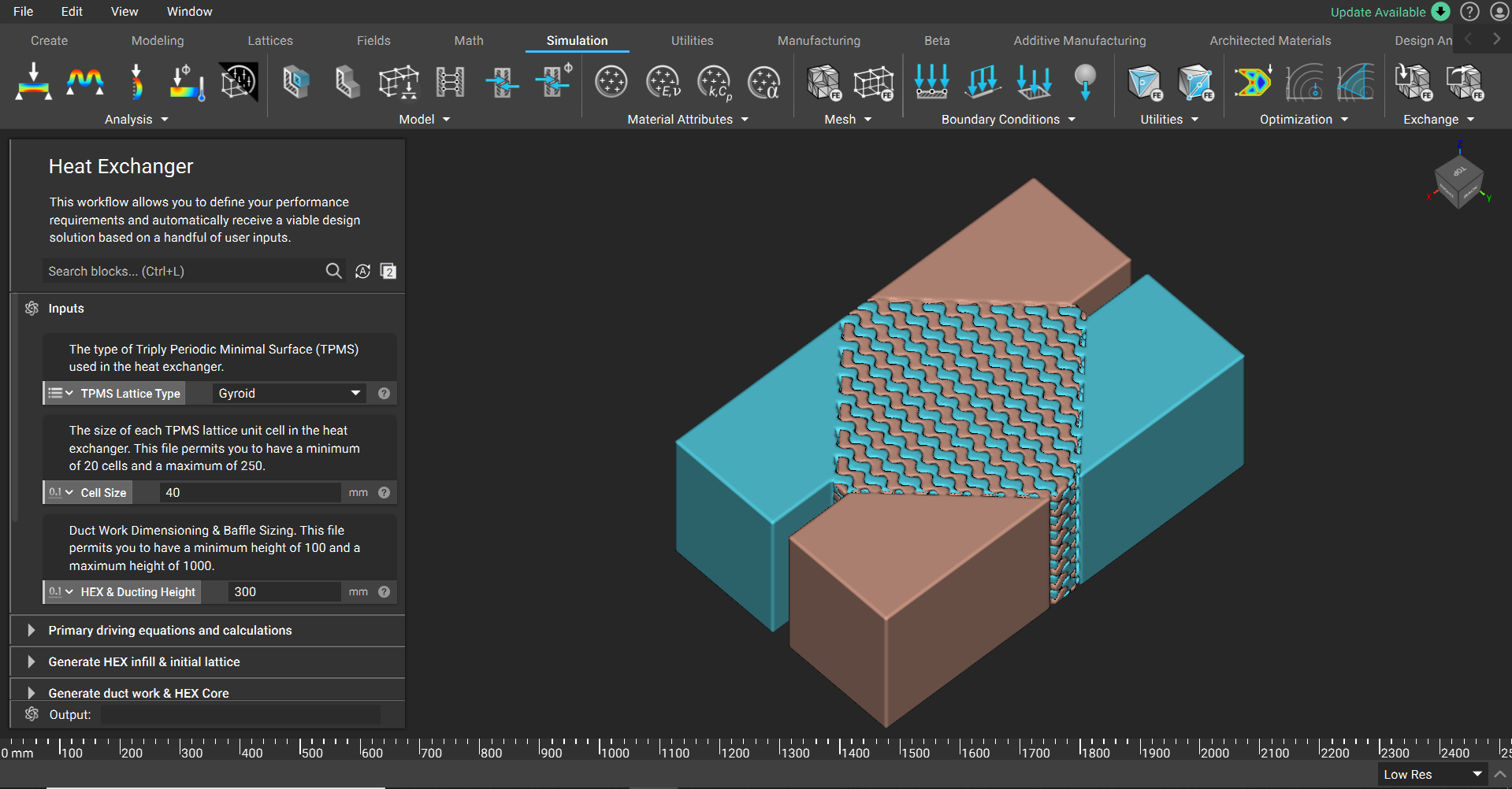This screenshot has height=789, width=1512.
Task: Expand Primary driving equations and calculations
Action: pos(32,630)
